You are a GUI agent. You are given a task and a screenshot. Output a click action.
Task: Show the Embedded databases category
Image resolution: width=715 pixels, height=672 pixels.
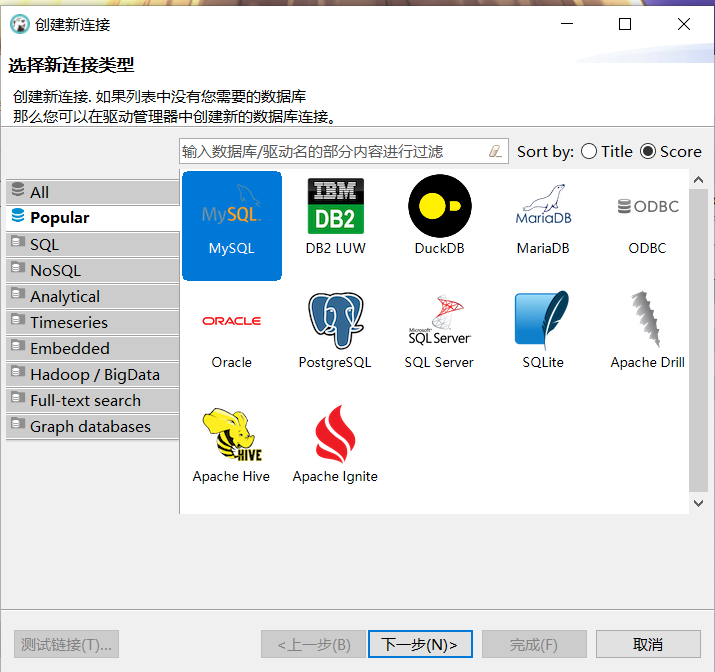click(93, 348)
